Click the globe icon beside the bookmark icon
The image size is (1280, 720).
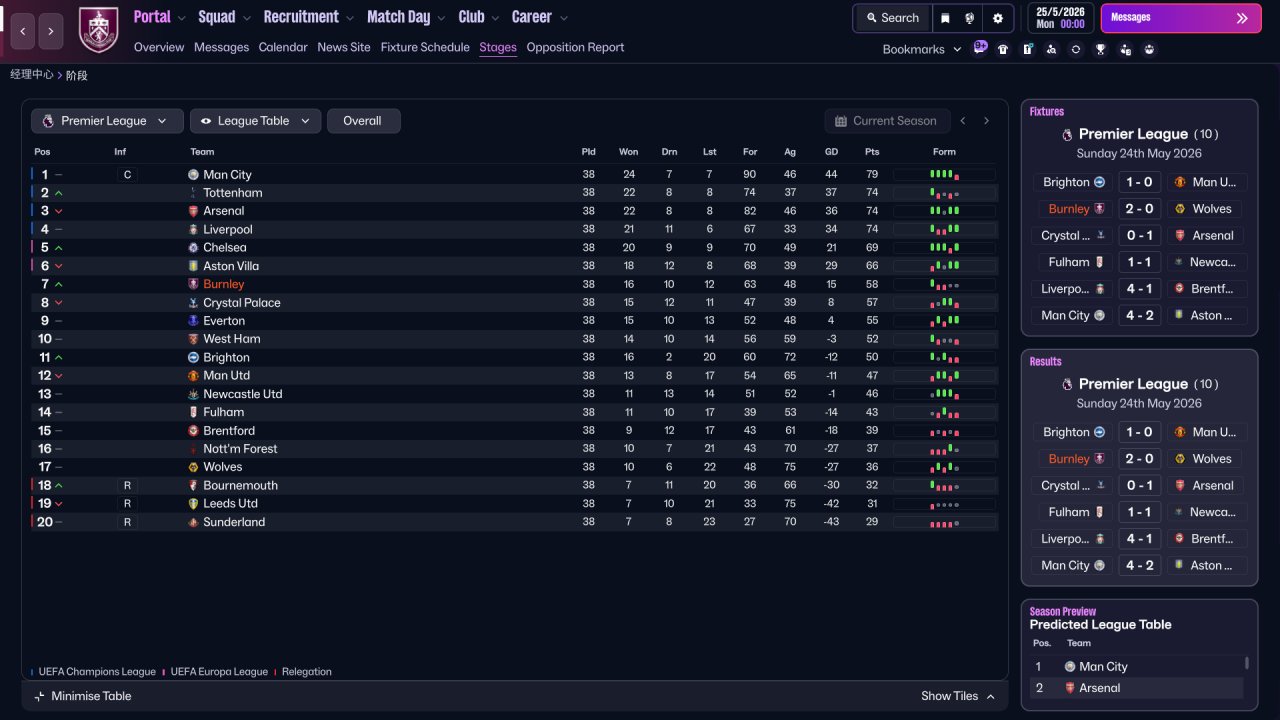pos(970,18)
